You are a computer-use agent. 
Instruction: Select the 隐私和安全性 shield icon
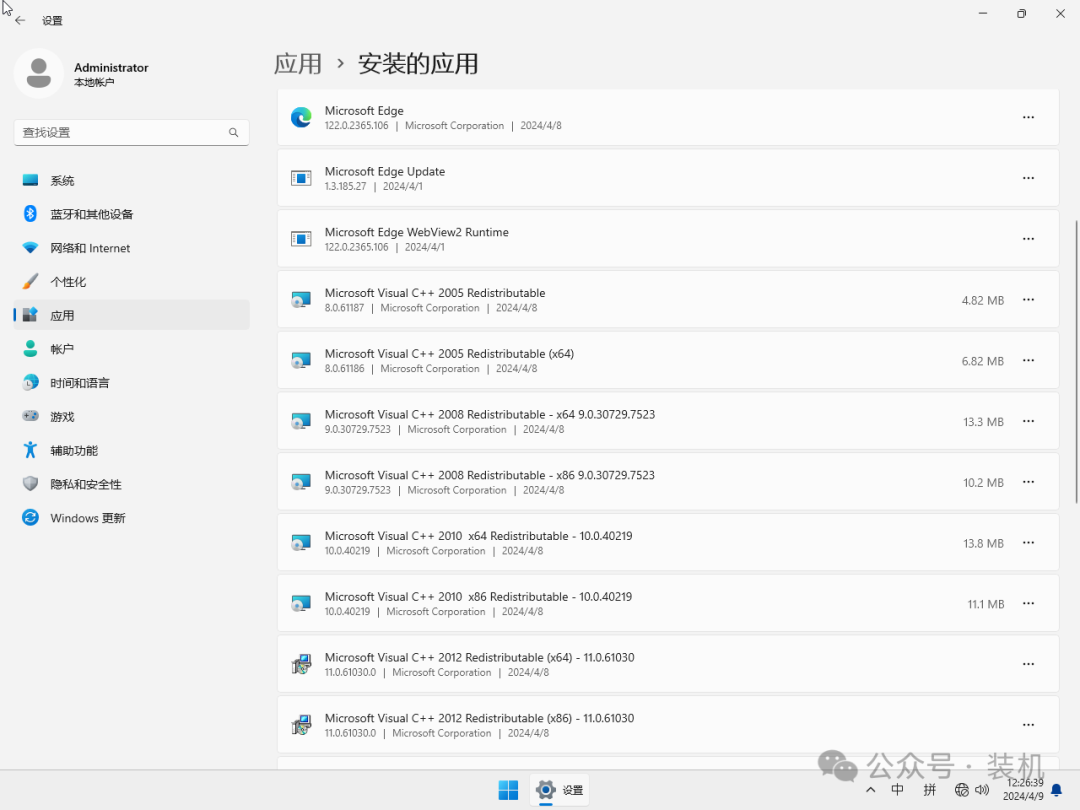[28, 484]
